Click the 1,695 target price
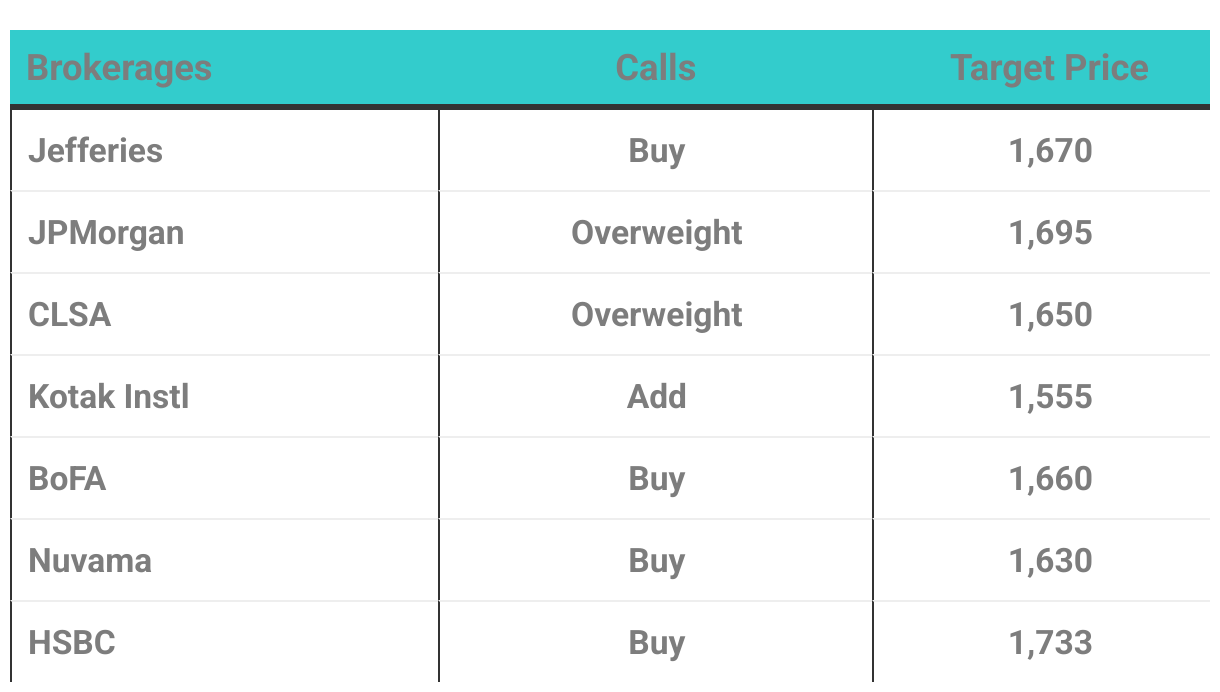Viewport: 1220px width, 692px height. (1050, 233)
